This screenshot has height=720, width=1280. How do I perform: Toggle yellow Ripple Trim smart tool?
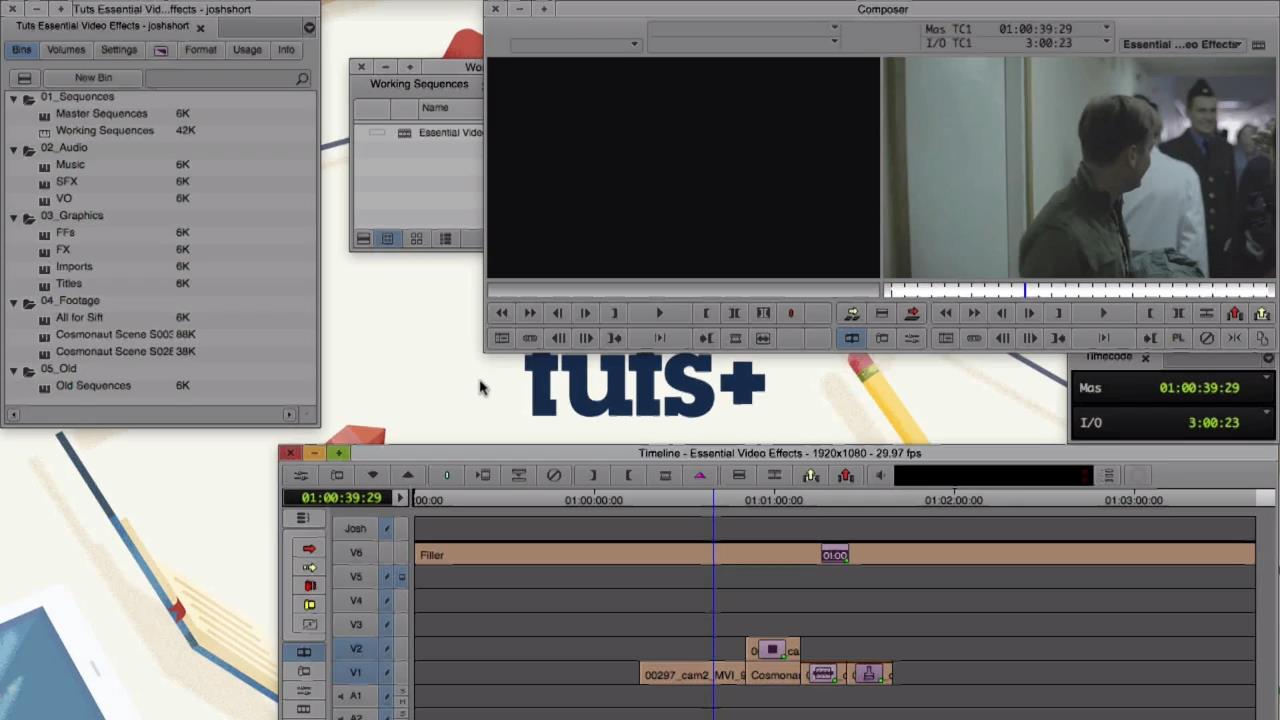coord(309,605)
